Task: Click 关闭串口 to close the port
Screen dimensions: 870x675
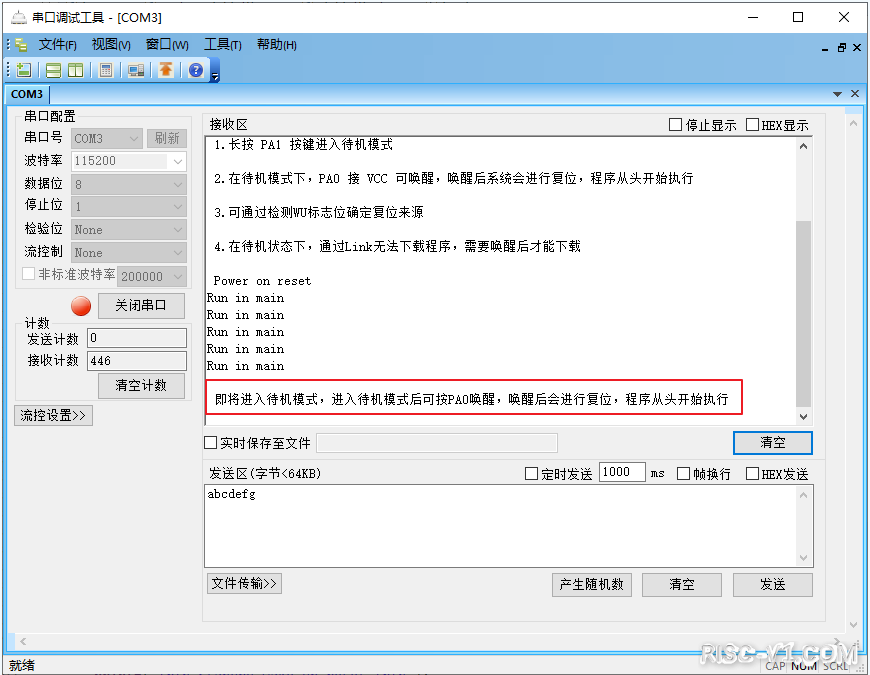Action: (x=141, y=306)
